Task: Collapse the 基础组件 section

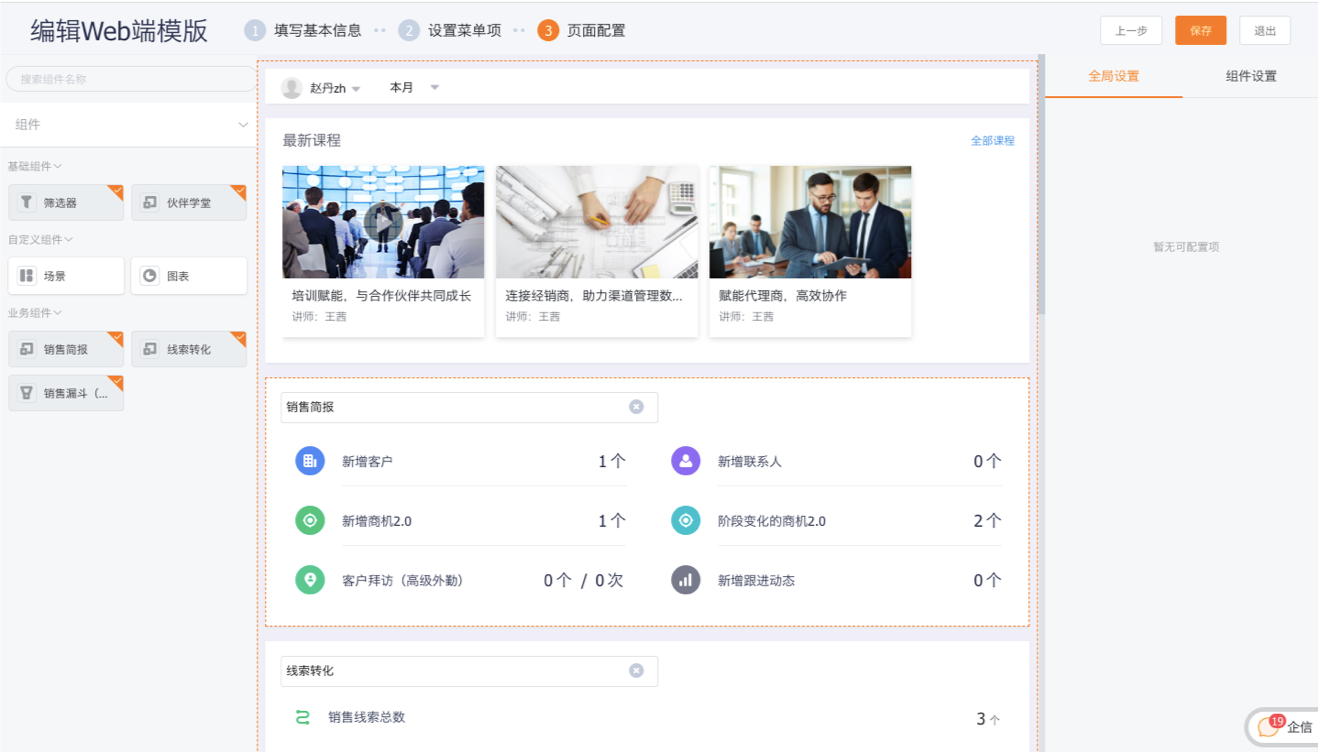Action: tap(35, 166)
